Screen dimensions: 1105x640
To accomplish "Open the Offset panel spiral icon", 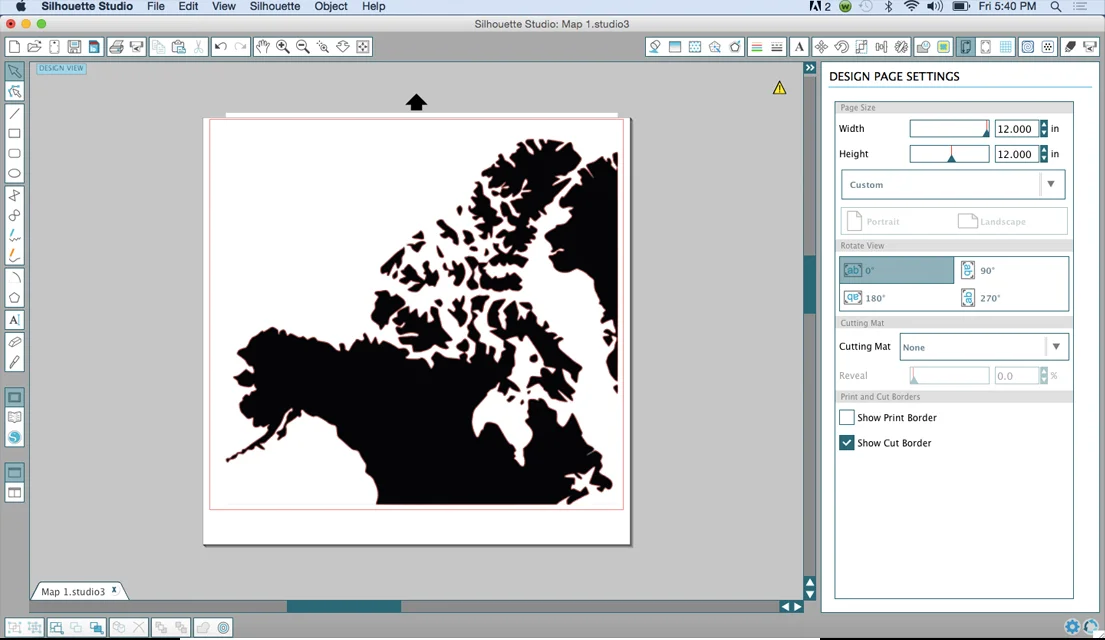I will point(1028,47).
